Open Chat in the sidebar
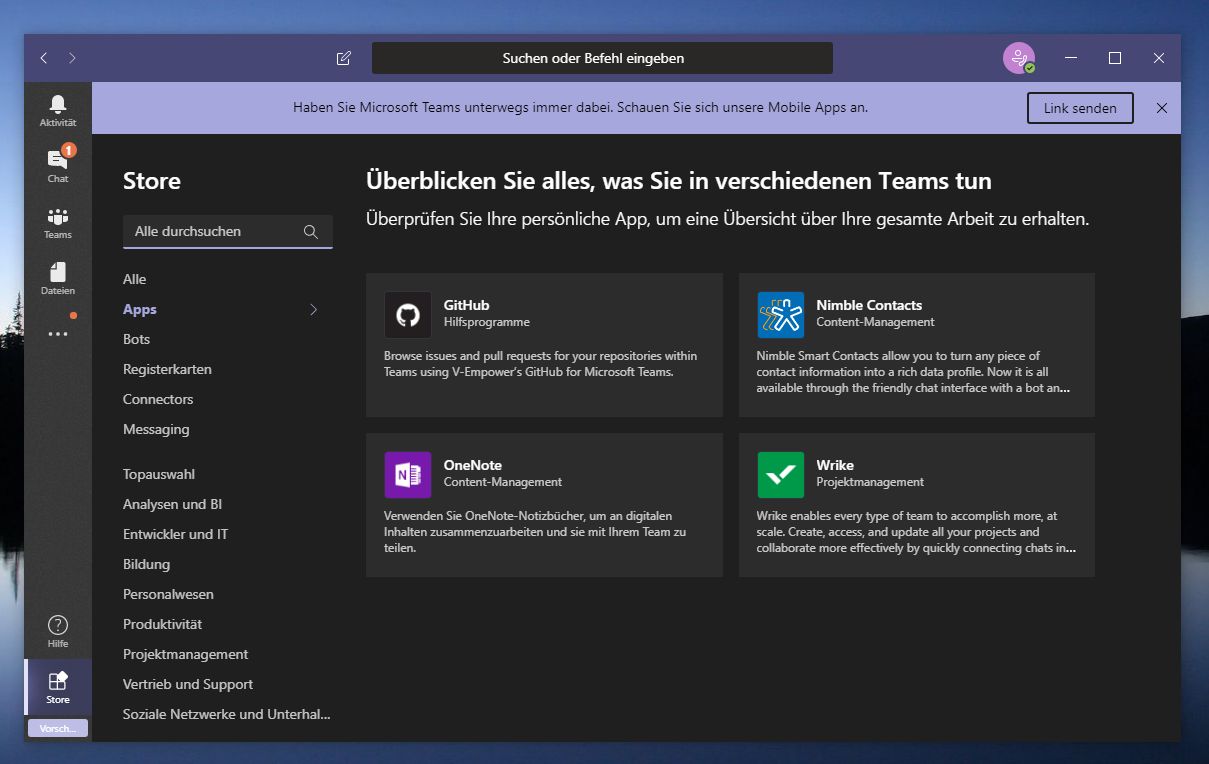 pyautogui.click(x=58, y=166)
